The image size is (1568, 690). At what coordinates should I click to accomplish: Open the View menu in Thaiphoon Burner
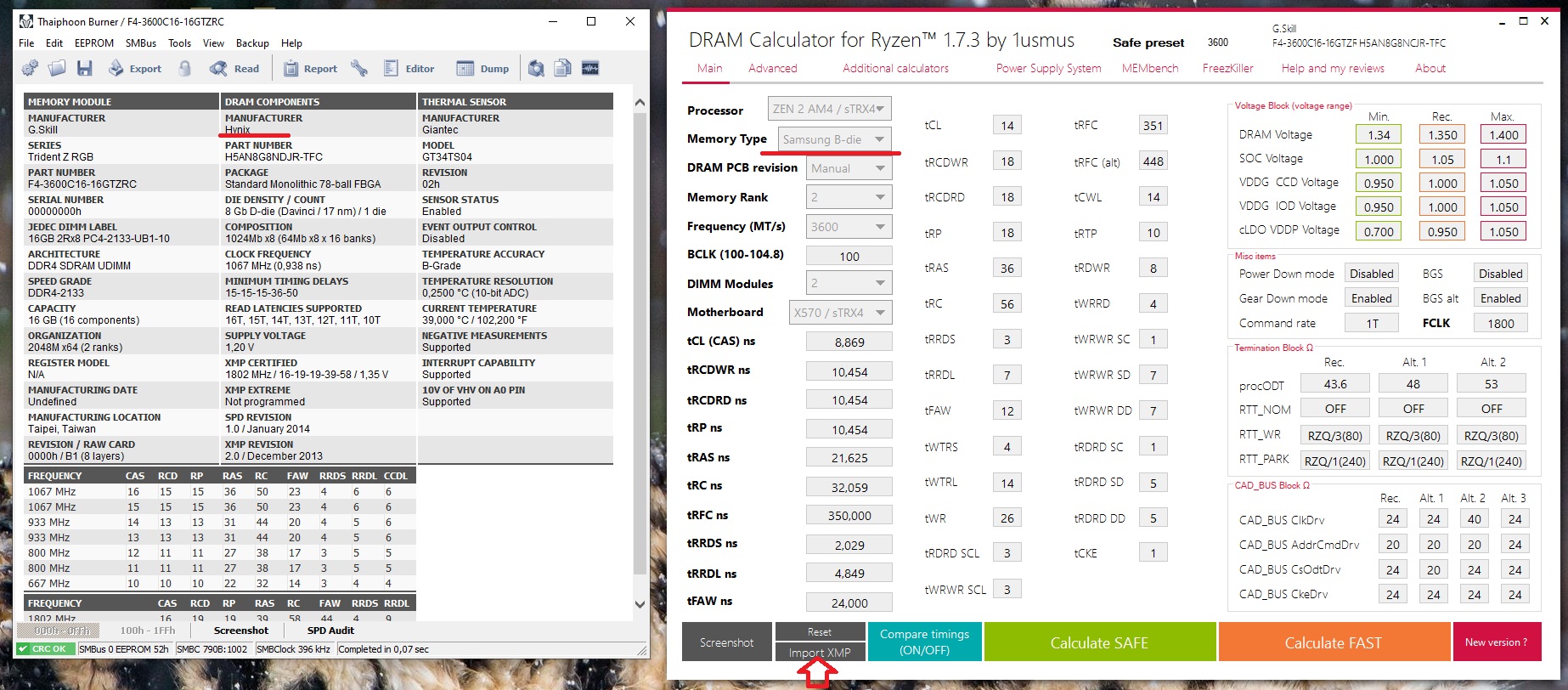coord(213,43)
